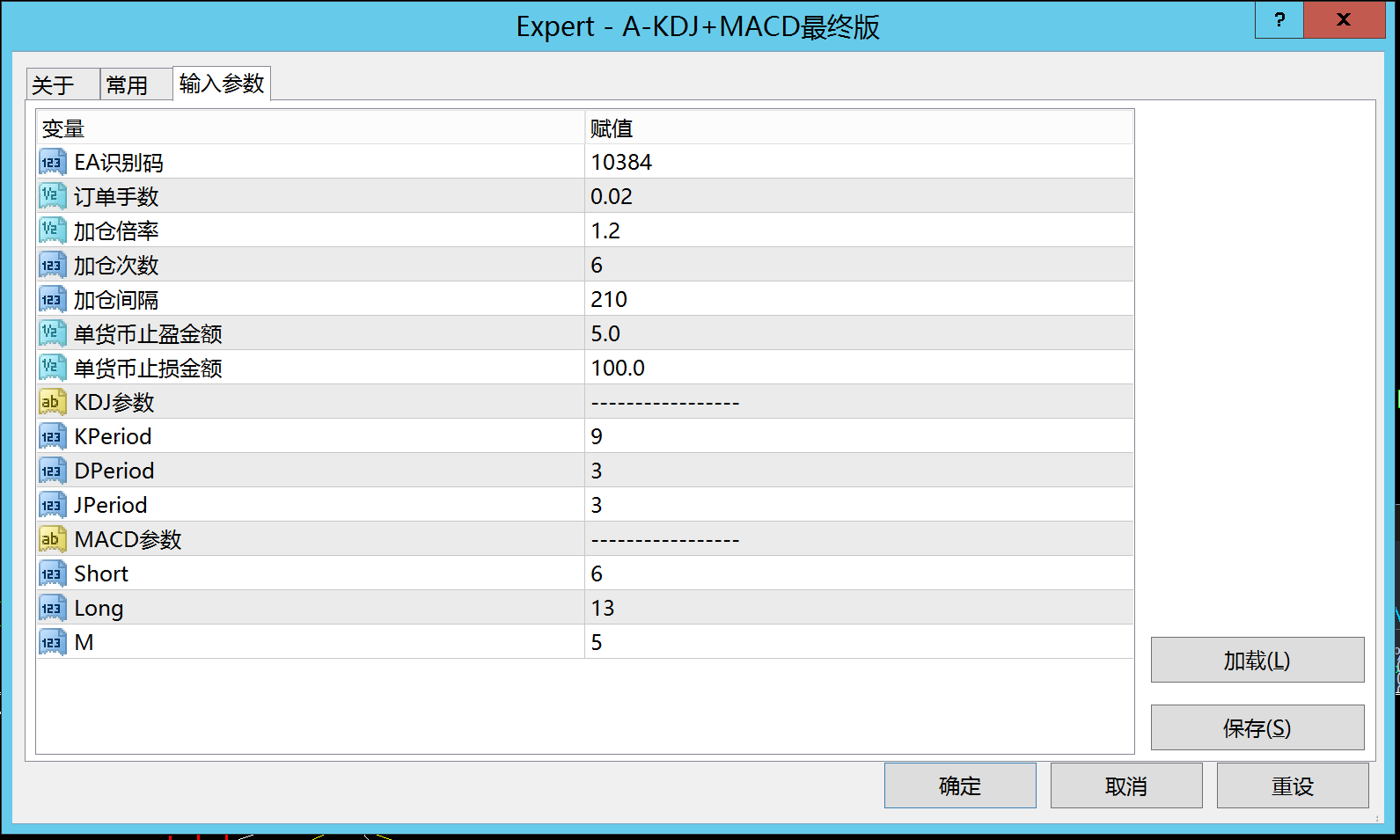Select the DPeriod value 3

click(597, 471)
